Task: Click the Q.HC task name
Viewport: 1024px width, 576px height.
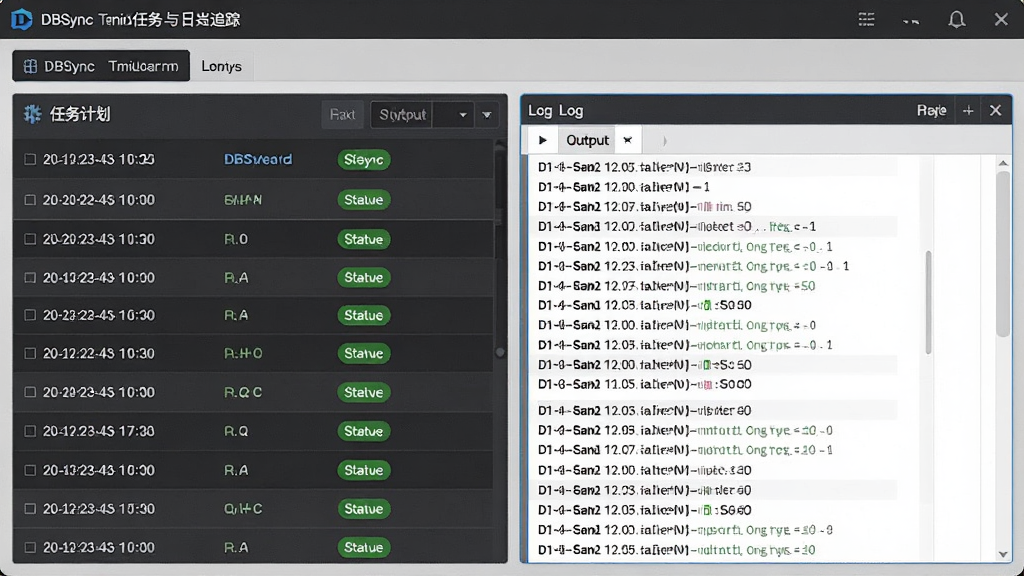Action: [x=243, y=508]
